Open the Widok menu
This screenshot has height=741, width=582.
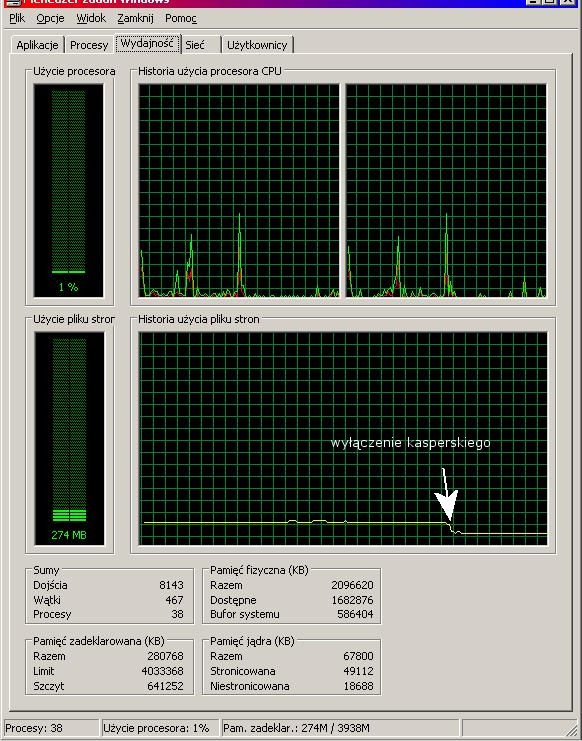(91, 18)
